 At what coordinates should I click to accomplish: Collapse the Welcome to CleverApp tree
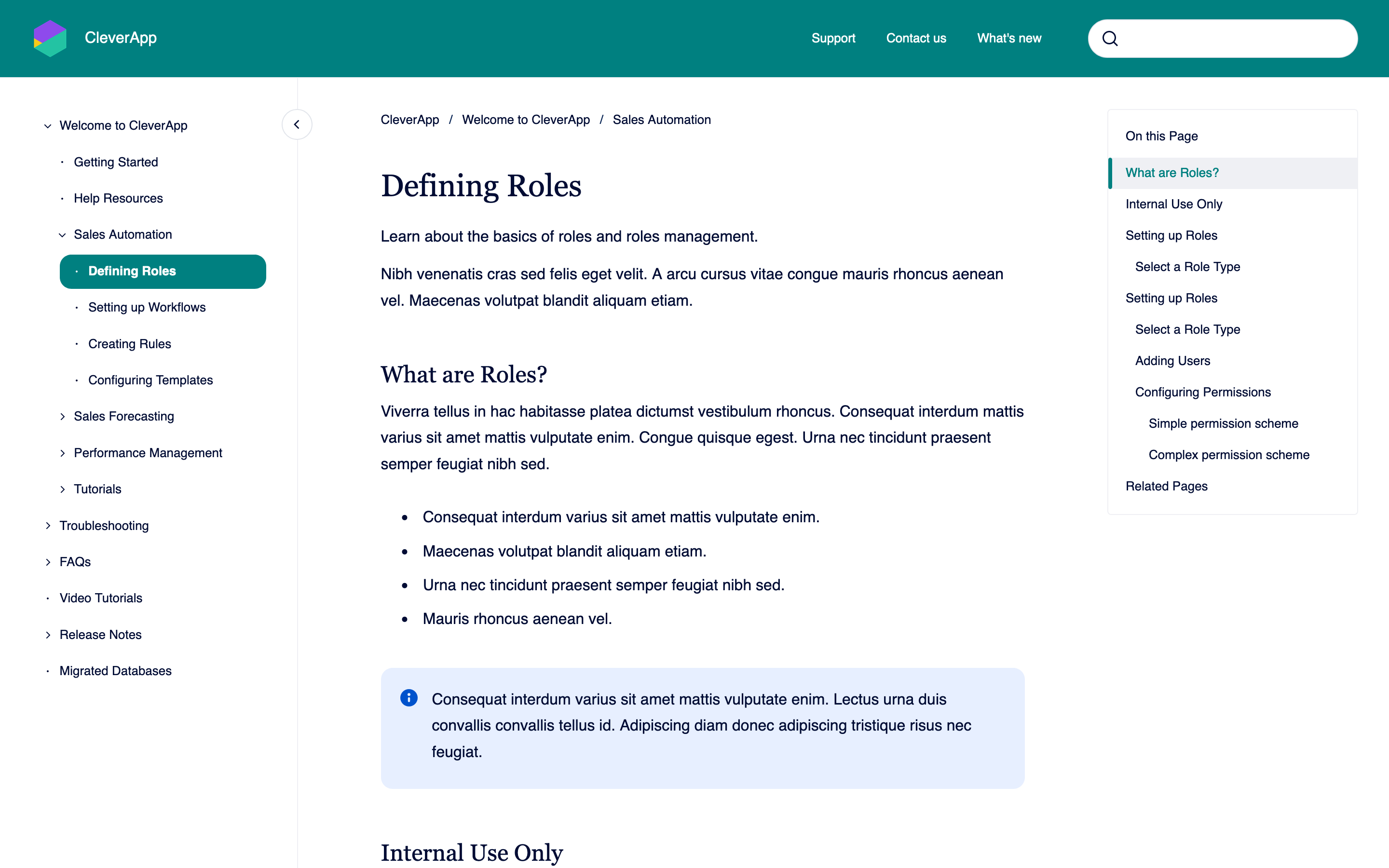48,126
